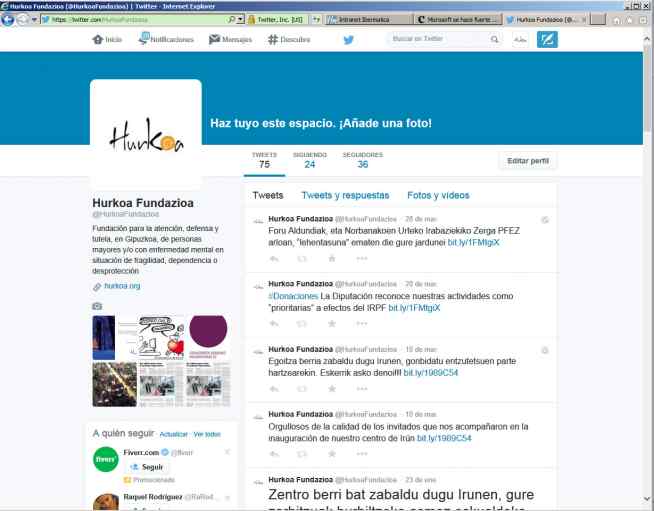
Task: Retweet the Orgullosos de la calidad tweet
Action: pyautogui.click(x=302, y=454)
